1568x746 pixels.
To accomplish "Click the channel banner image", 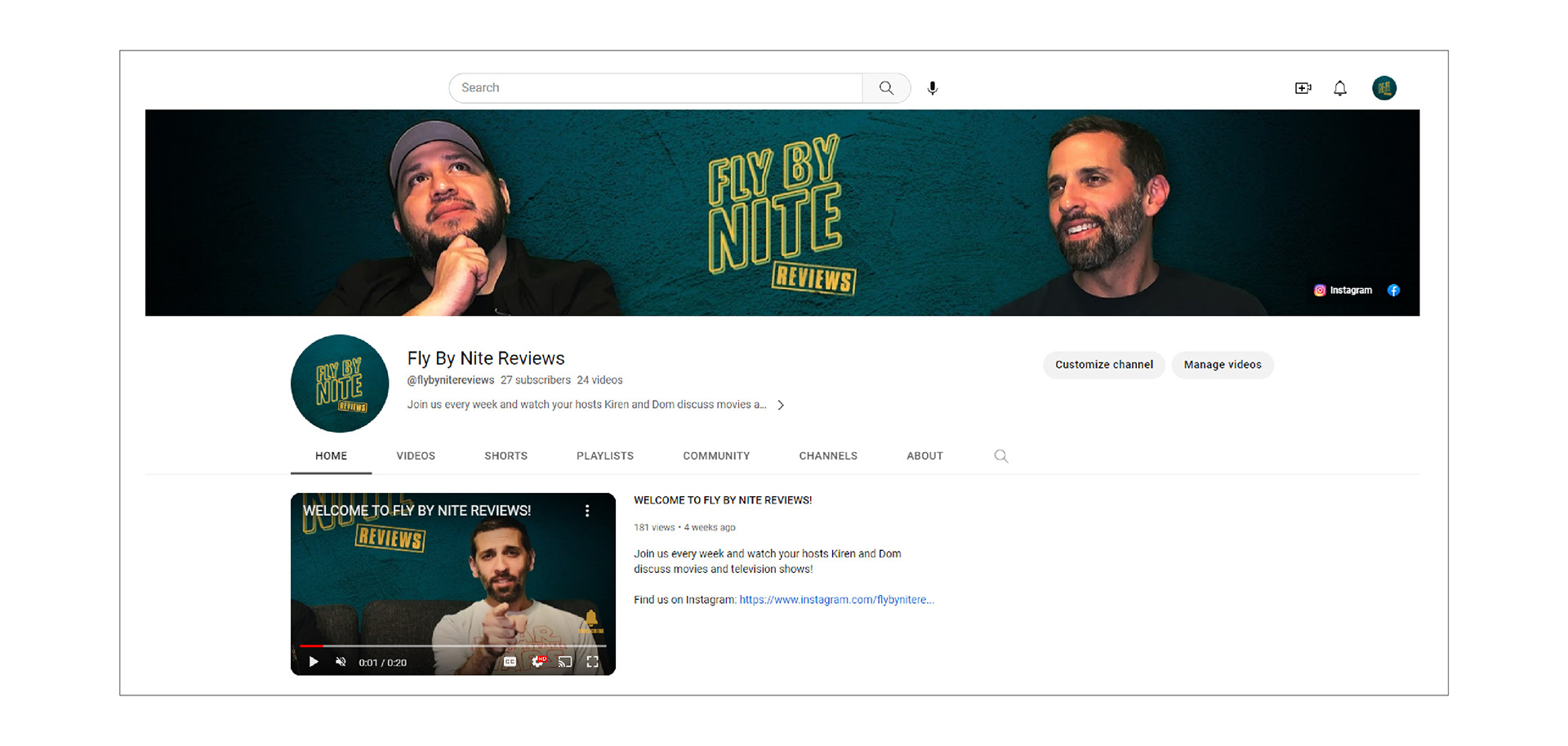I will (782, 213).
